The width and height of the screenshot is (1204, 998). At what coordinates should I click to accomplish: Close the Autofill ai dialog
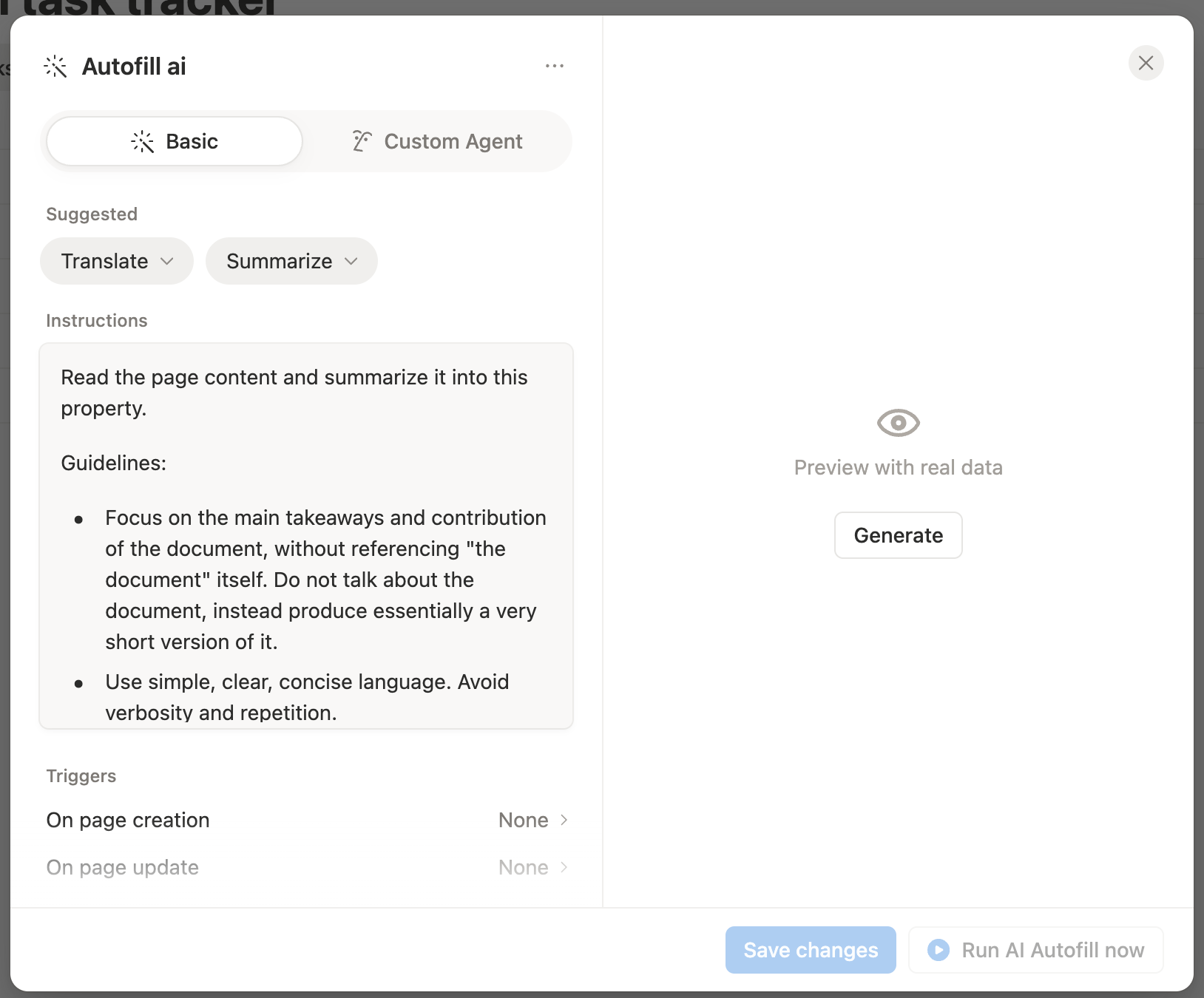[1146, 63]
